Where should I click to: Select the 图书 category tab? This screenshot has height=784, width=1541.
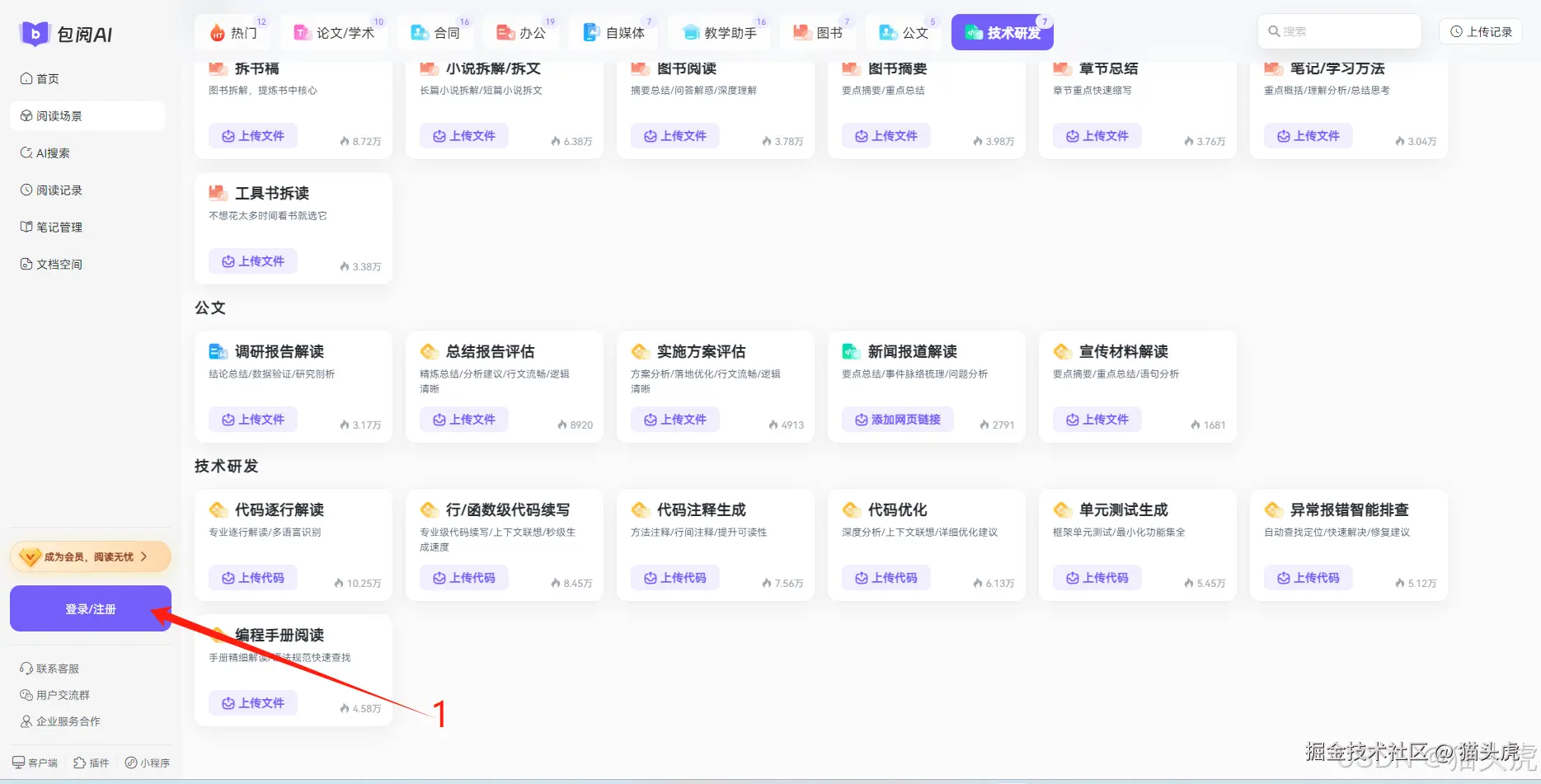[x=819, y=32]
